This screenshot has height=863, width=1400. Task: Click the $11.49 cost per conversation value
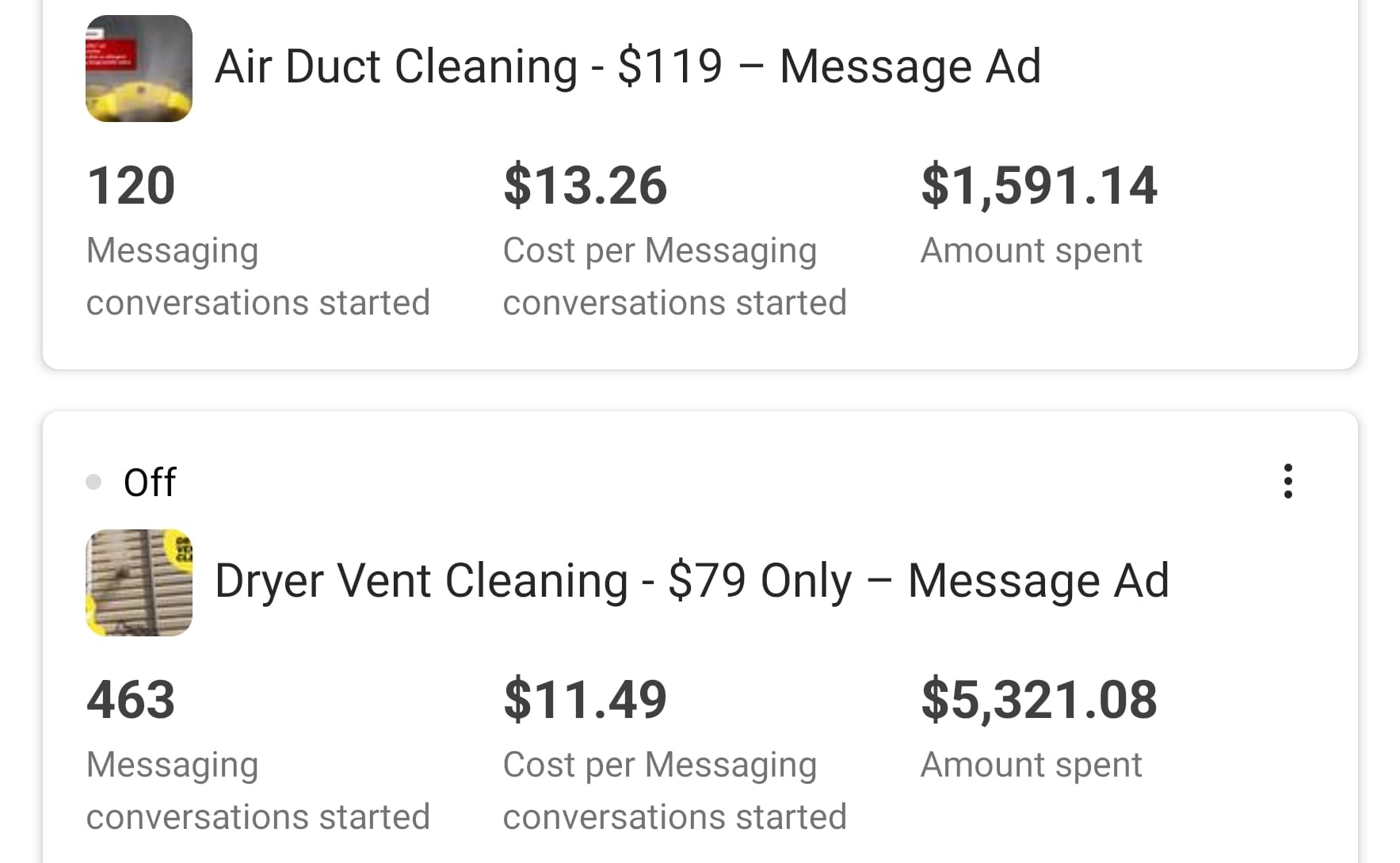[586, 700]
